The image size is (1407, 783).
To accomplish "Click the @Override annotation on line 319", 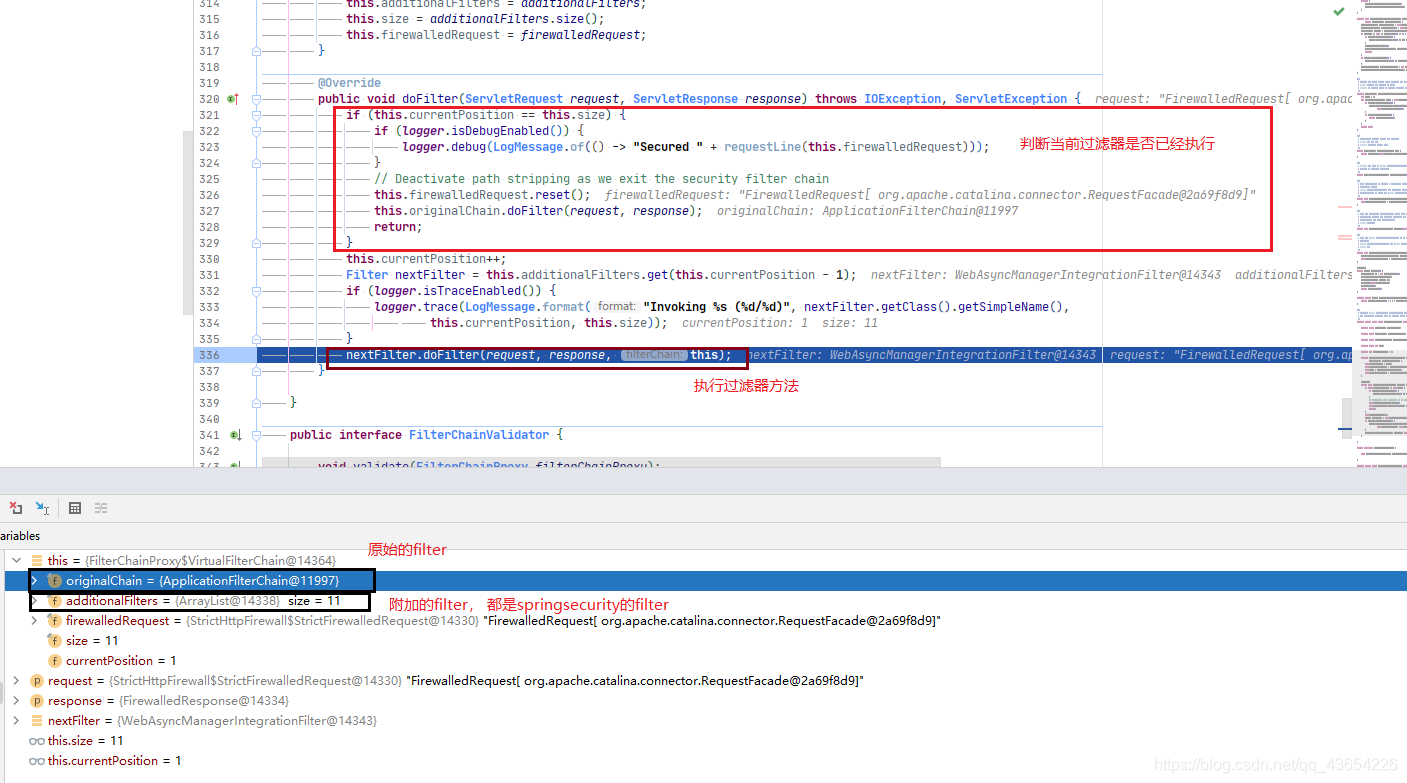I will click(349, 83).
